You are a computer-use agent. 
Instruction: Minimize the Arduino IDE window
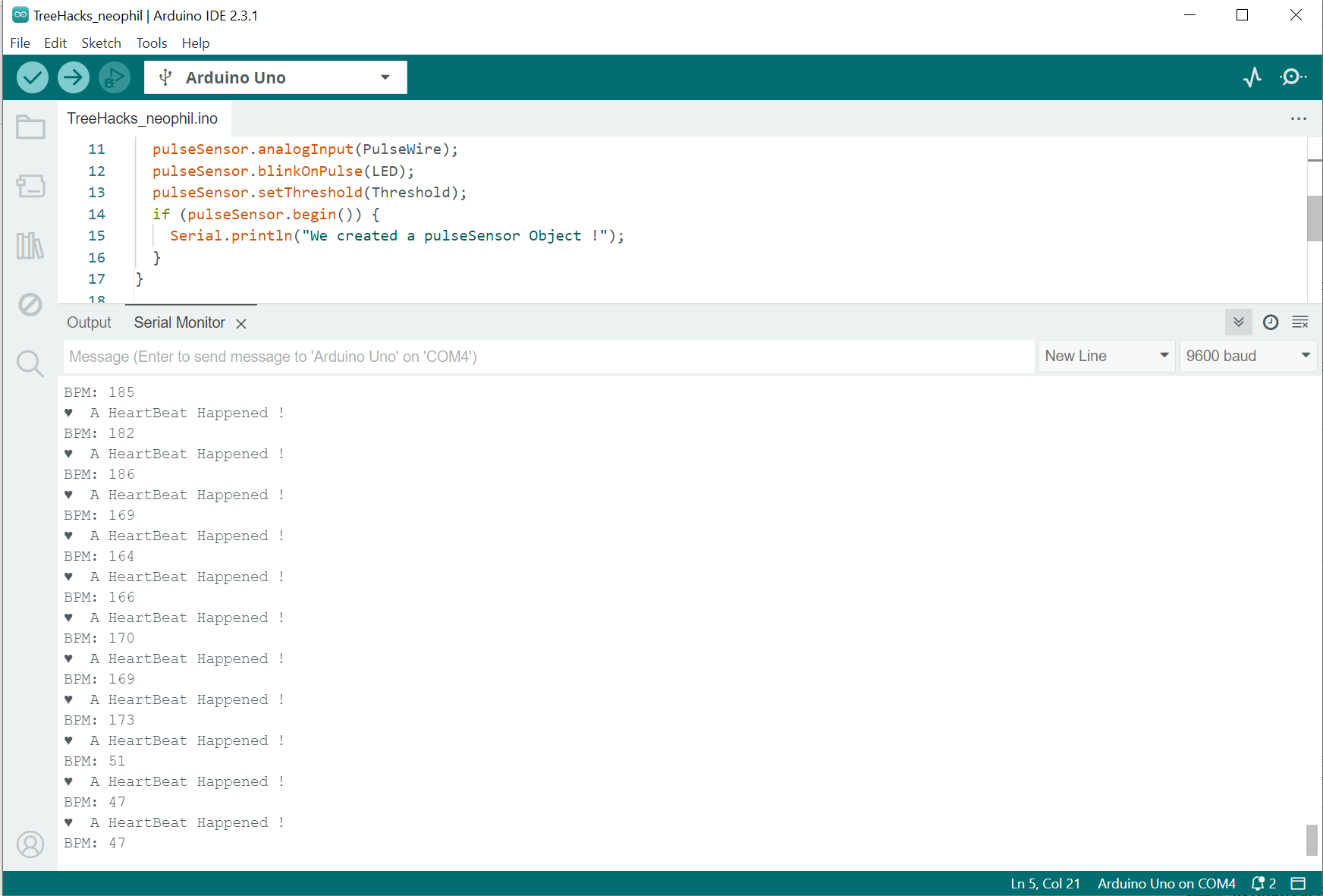[x=1189, y=15]
